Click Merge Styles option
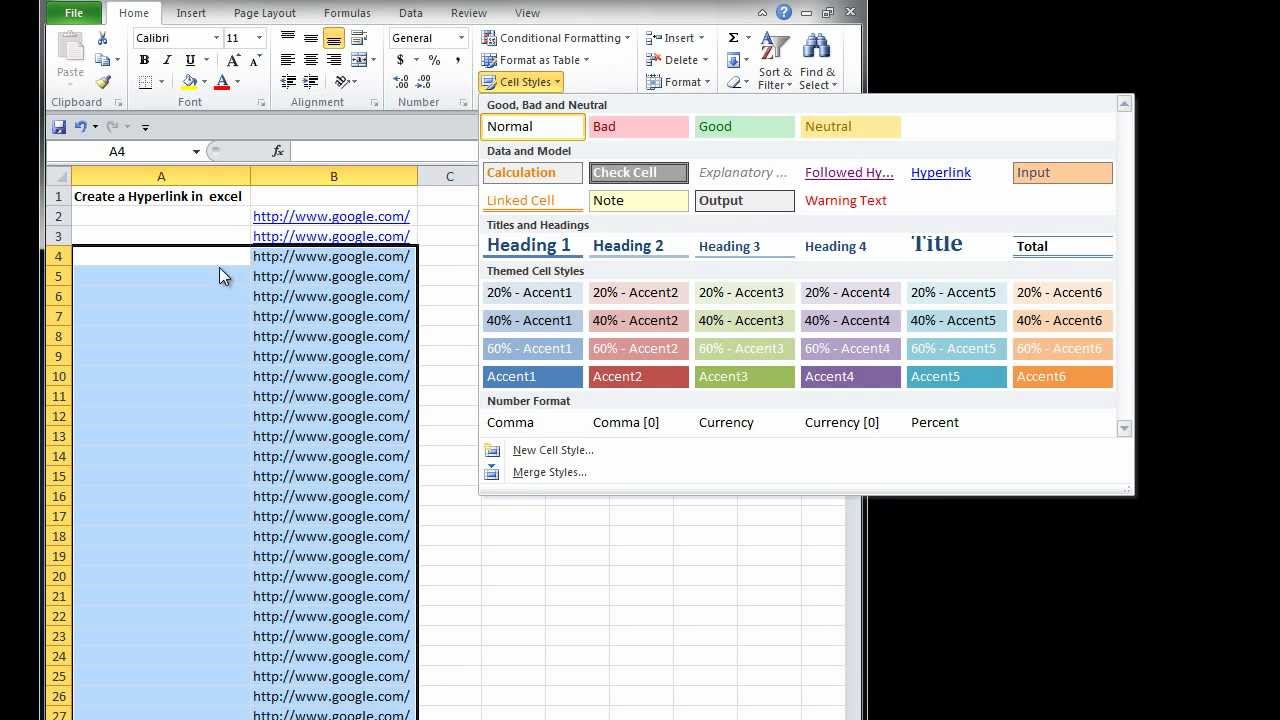 [x=549, y=472]
